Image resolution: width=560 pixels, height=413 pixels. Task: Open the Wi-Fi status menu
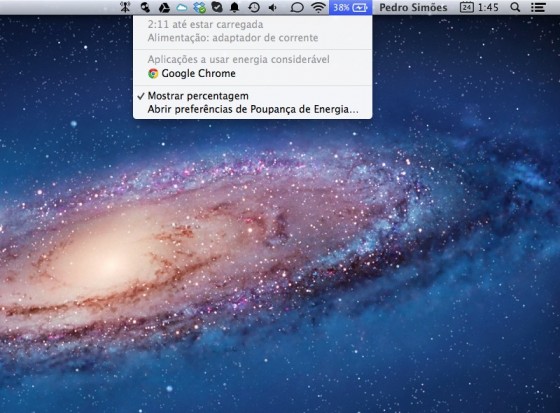click(318, 7)
